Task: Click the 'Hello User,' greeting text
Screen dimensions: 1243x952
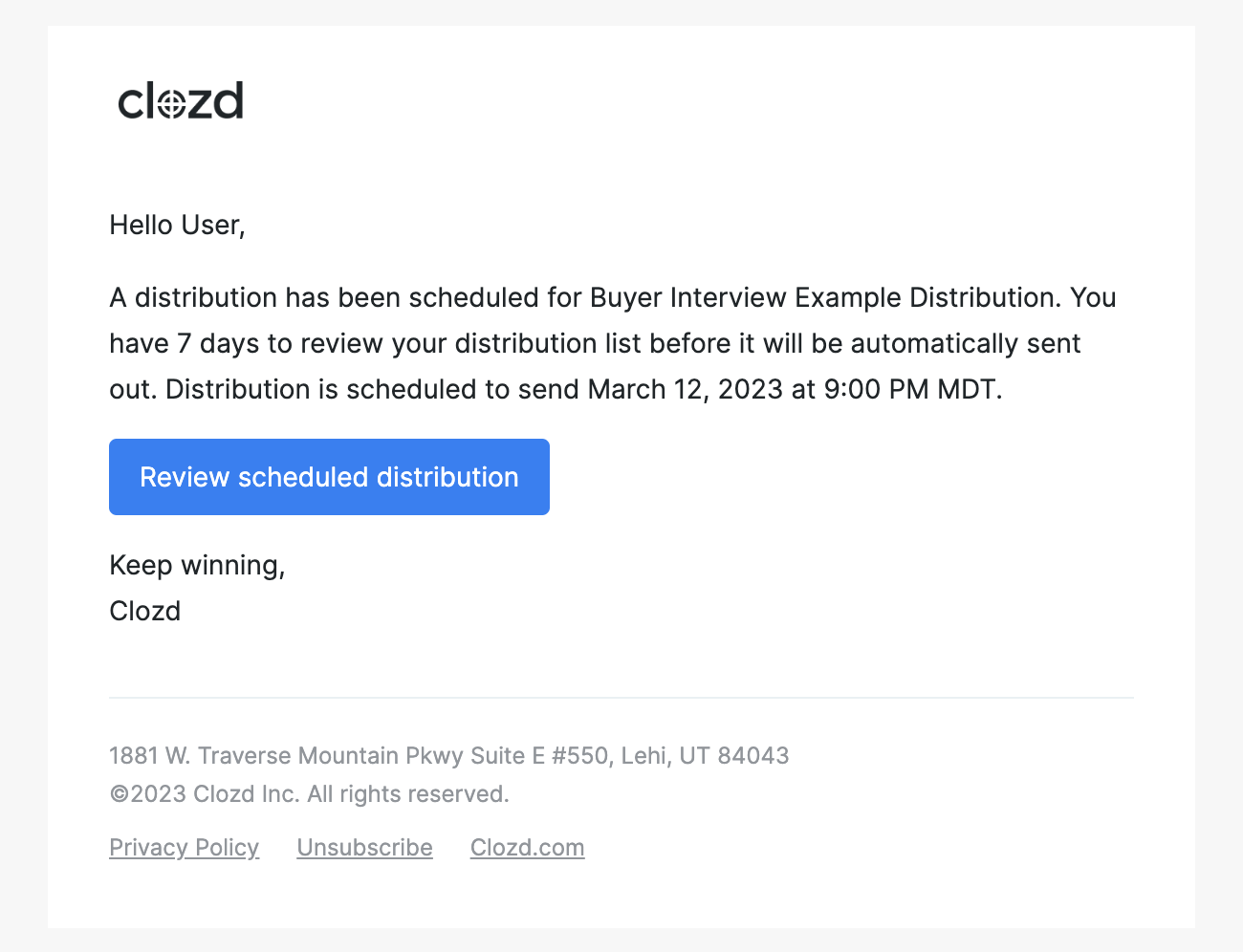Action: coord(177,225)
